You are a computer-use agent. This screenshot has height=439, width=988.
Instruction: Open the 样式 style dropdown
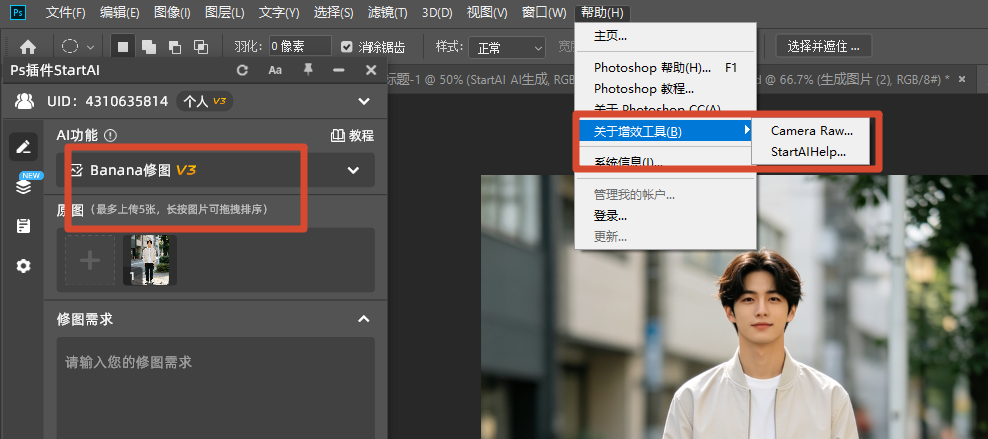(507, 47)
